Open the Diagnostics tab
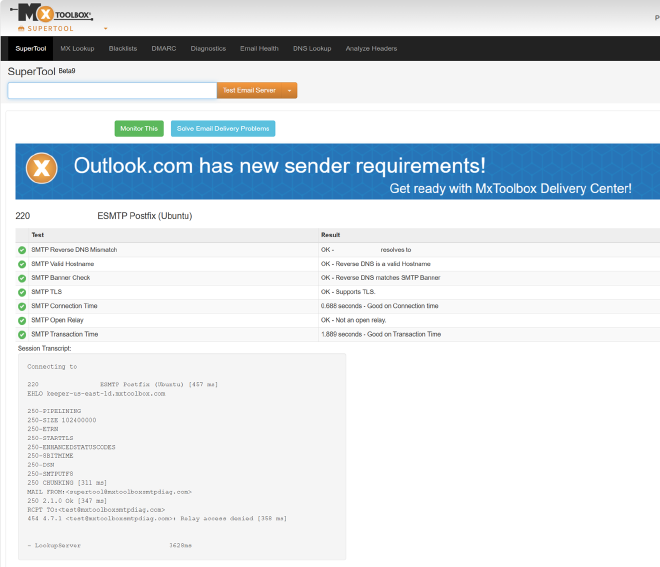The height and width of the screenshot is (567, 660). pos(208,48)
